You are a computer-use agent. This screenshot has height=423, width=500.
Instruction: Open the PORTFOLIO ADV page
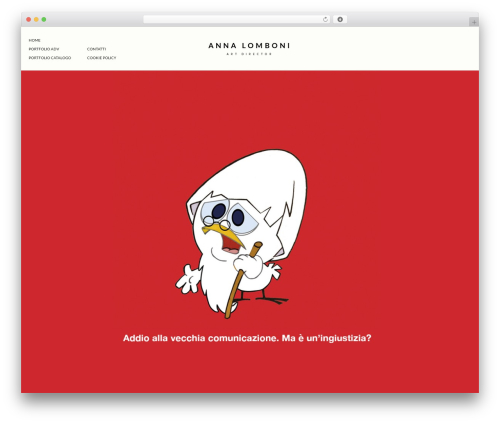[44, 49]
